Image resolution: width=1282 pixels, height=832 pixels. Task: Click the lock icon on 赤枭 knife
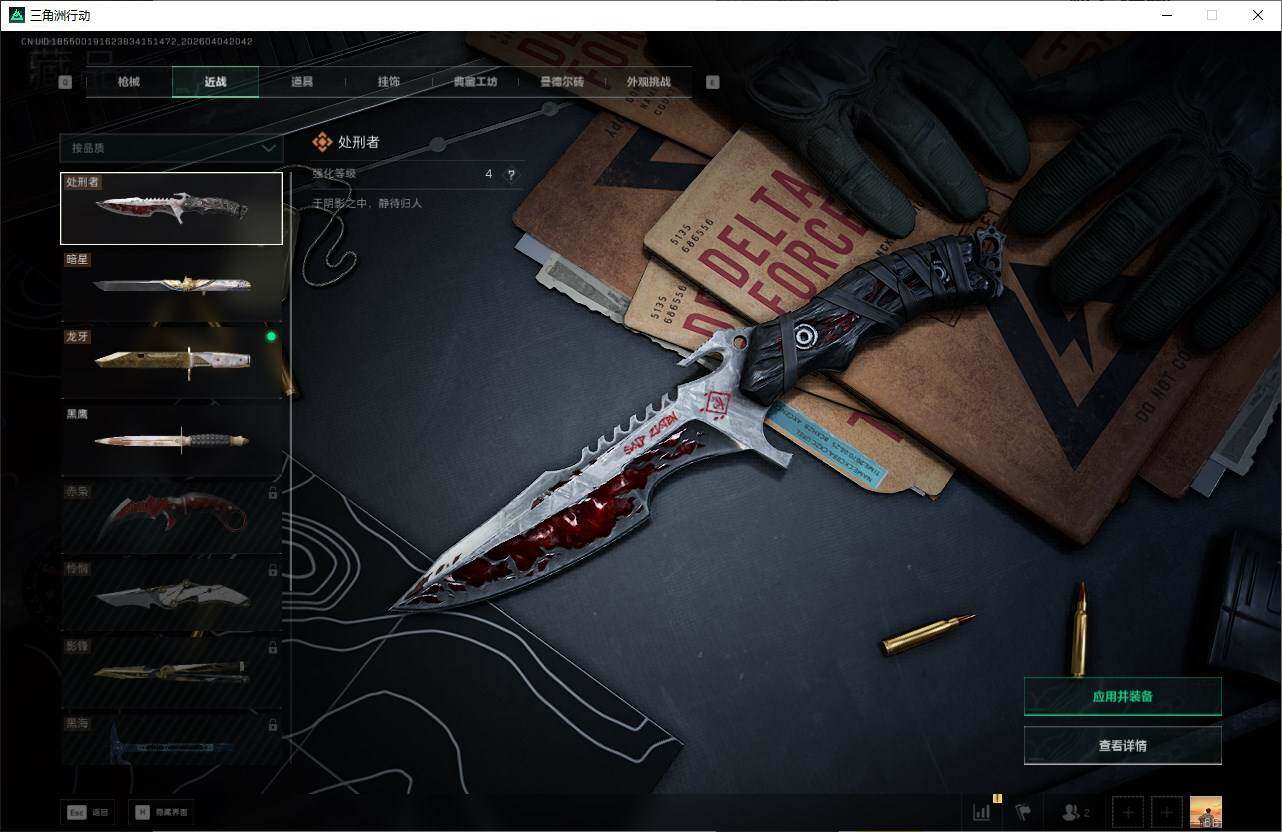[273, 493]
